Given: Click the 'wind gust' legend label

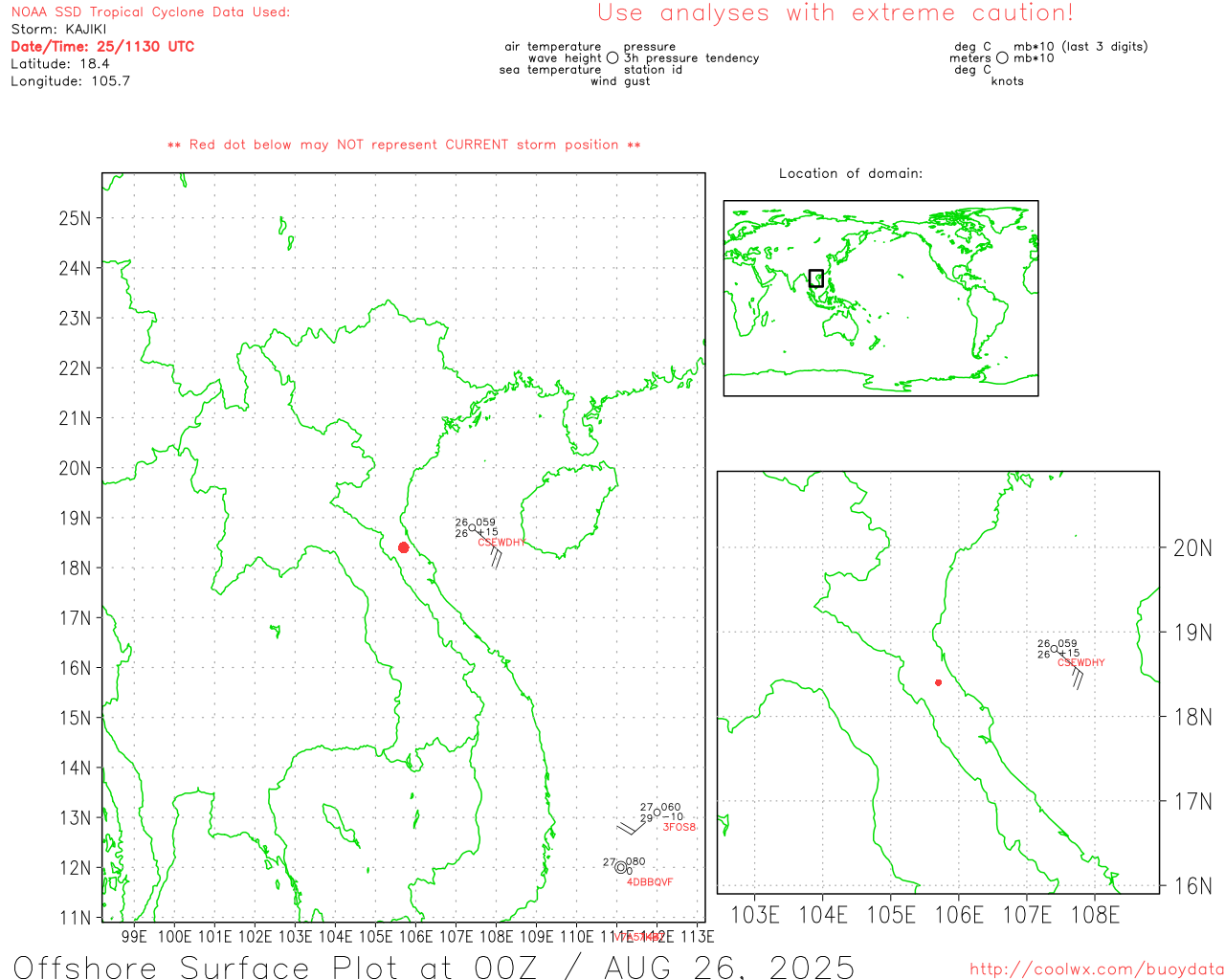Looking at the screenshot, I should coord(620,81).
